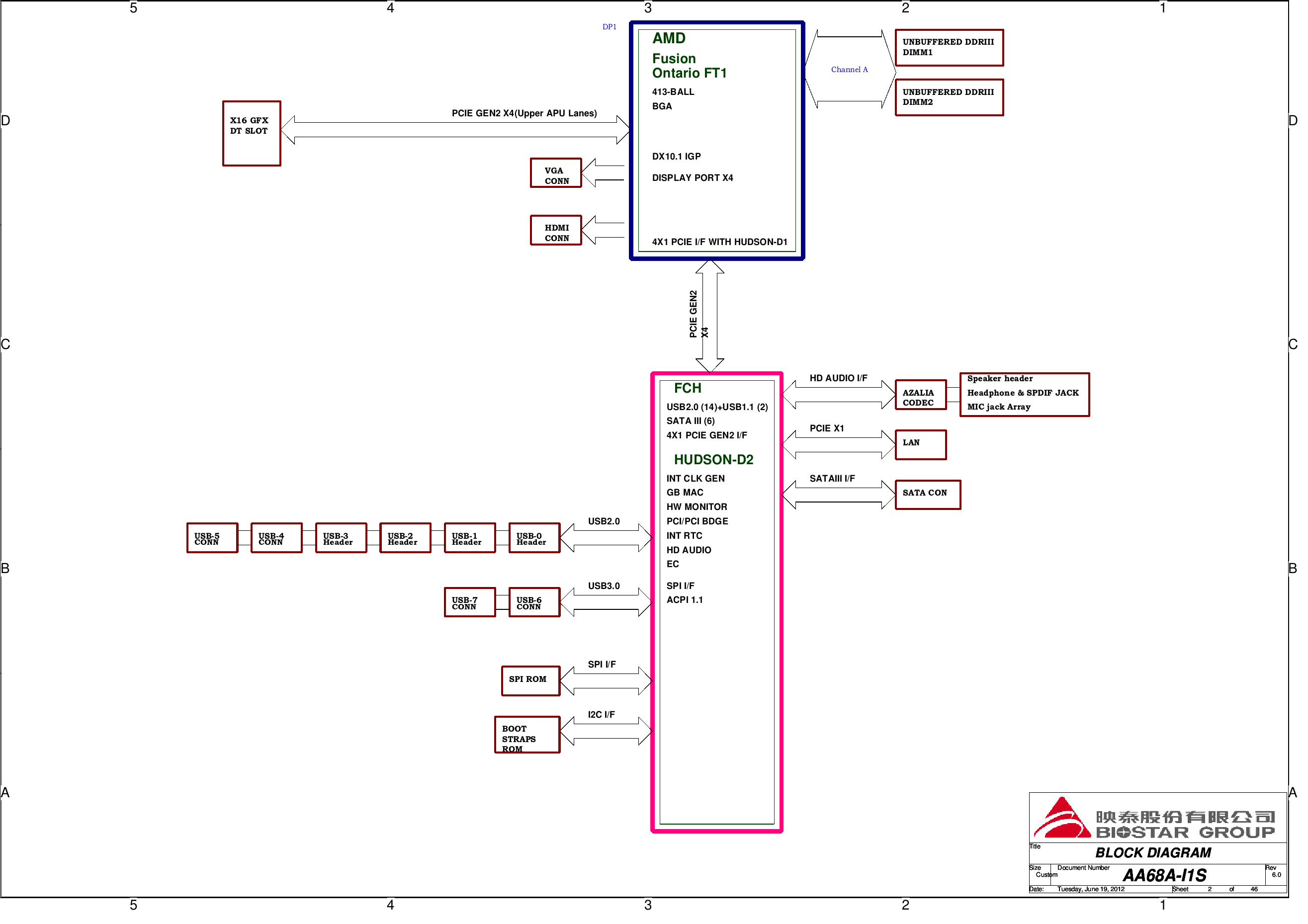
Task: Select the HDMI CONN block
Action: coord(555,230)
